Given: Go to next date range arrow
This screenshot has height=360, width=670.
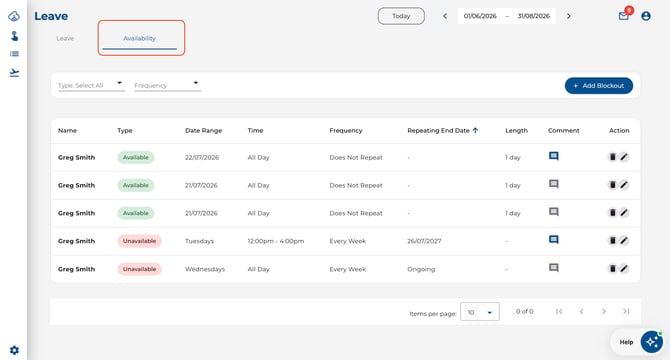Looking at the screenshot, I should click(x=569, y=16).
